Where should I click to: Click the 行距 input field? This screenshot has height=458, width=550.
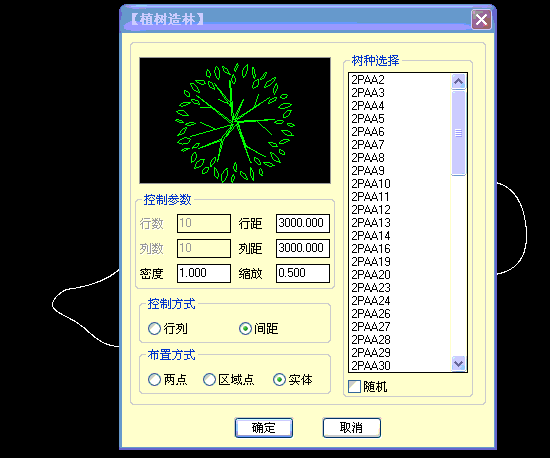coord(303,223)
